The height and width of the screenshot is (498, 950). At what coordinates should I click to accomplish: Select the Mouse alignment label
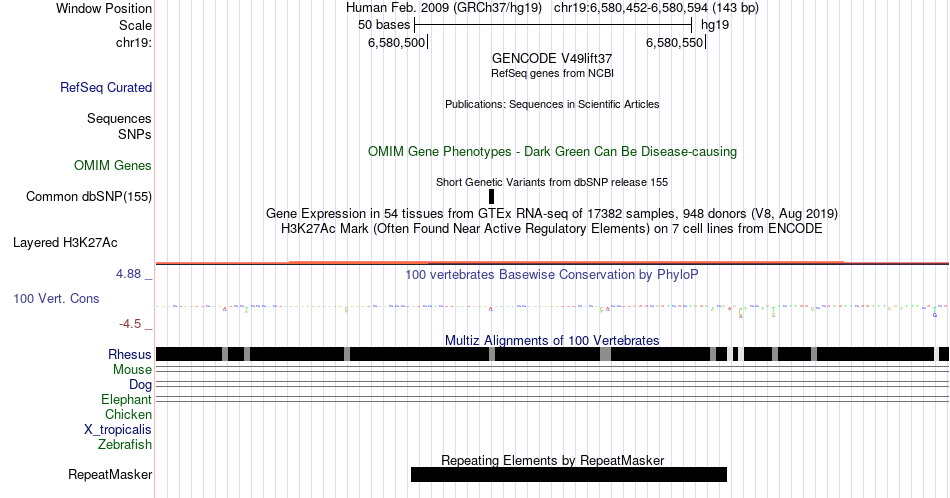132,370
